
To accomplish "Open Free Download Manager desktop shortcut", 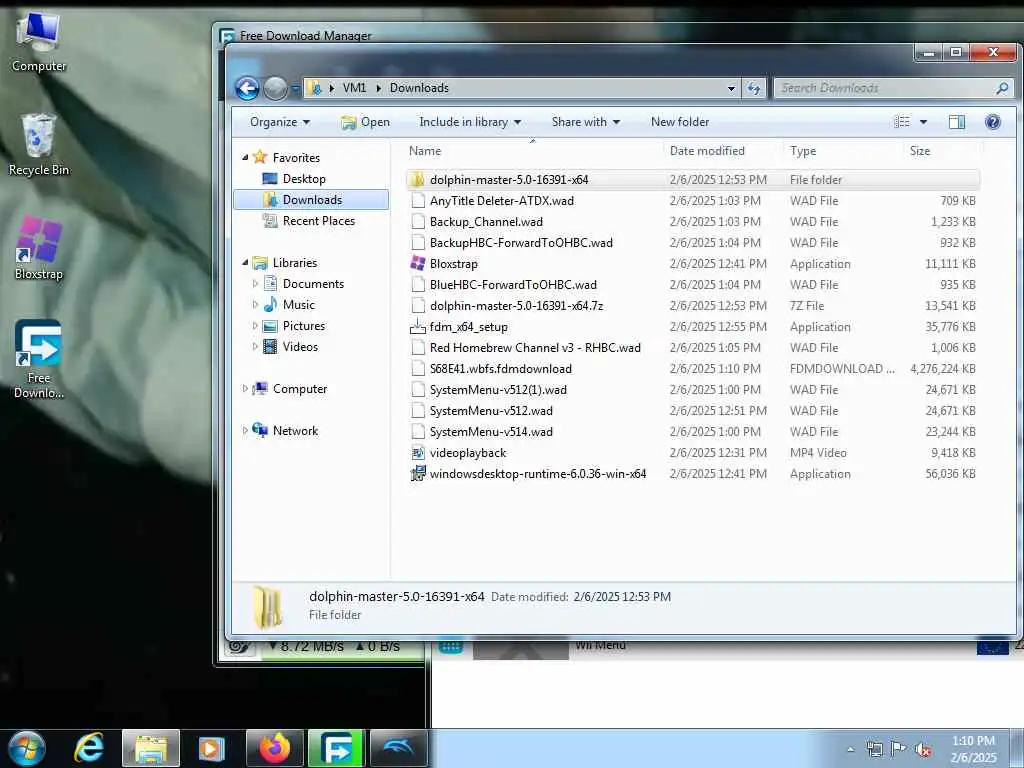I will point(39,359).
